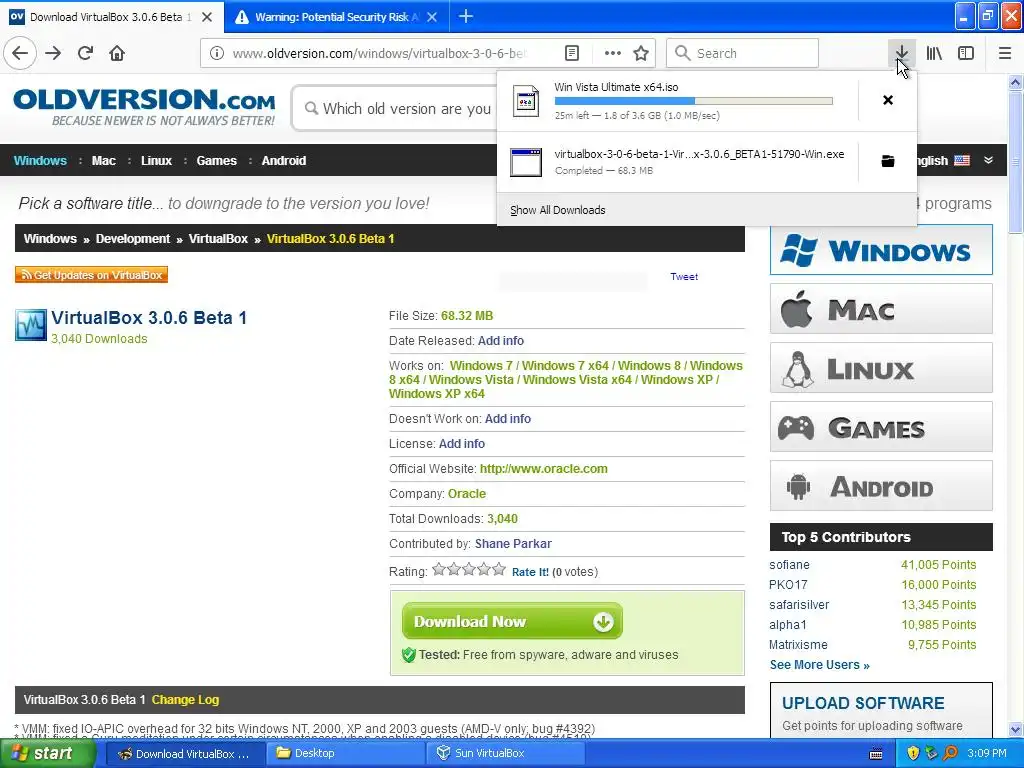Select Windows in the site navigation bar
The image size is (1024, 768).
tap(40, 161)
